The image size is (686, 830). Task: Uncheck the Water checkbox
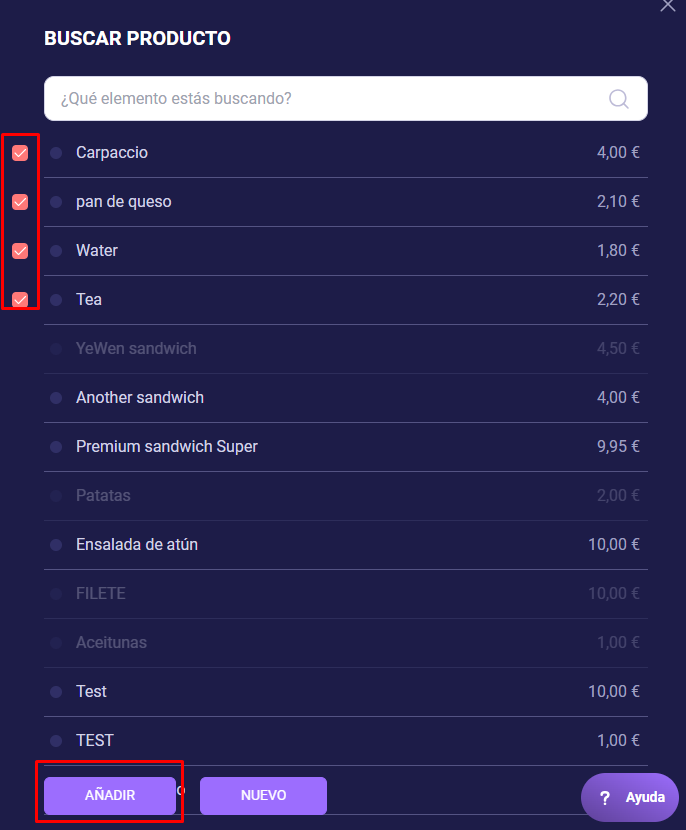click(20, 251)
